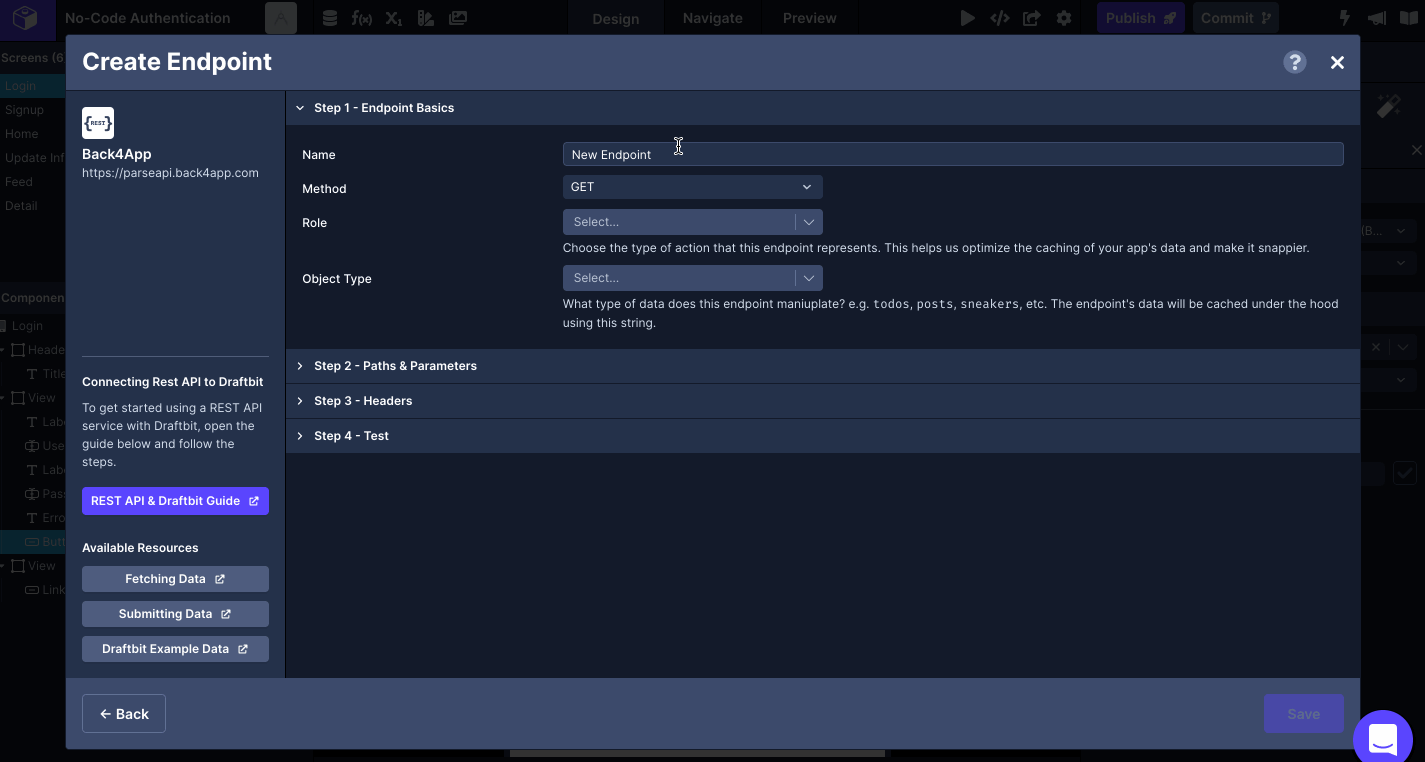This screenshot has height=762, width=1425.
Task: Open assets images icon in toolbar
Action: [x=458, y=18]
